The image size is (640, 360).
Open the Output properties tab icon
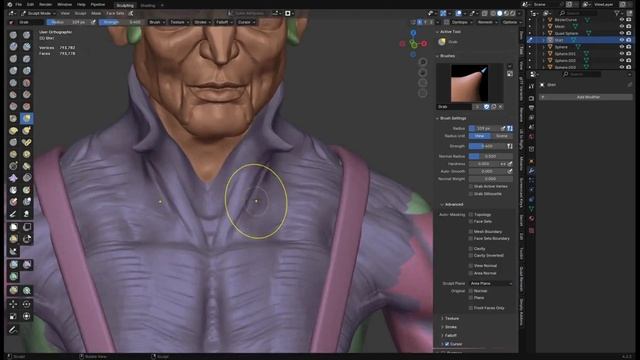(x=531, y=108)
